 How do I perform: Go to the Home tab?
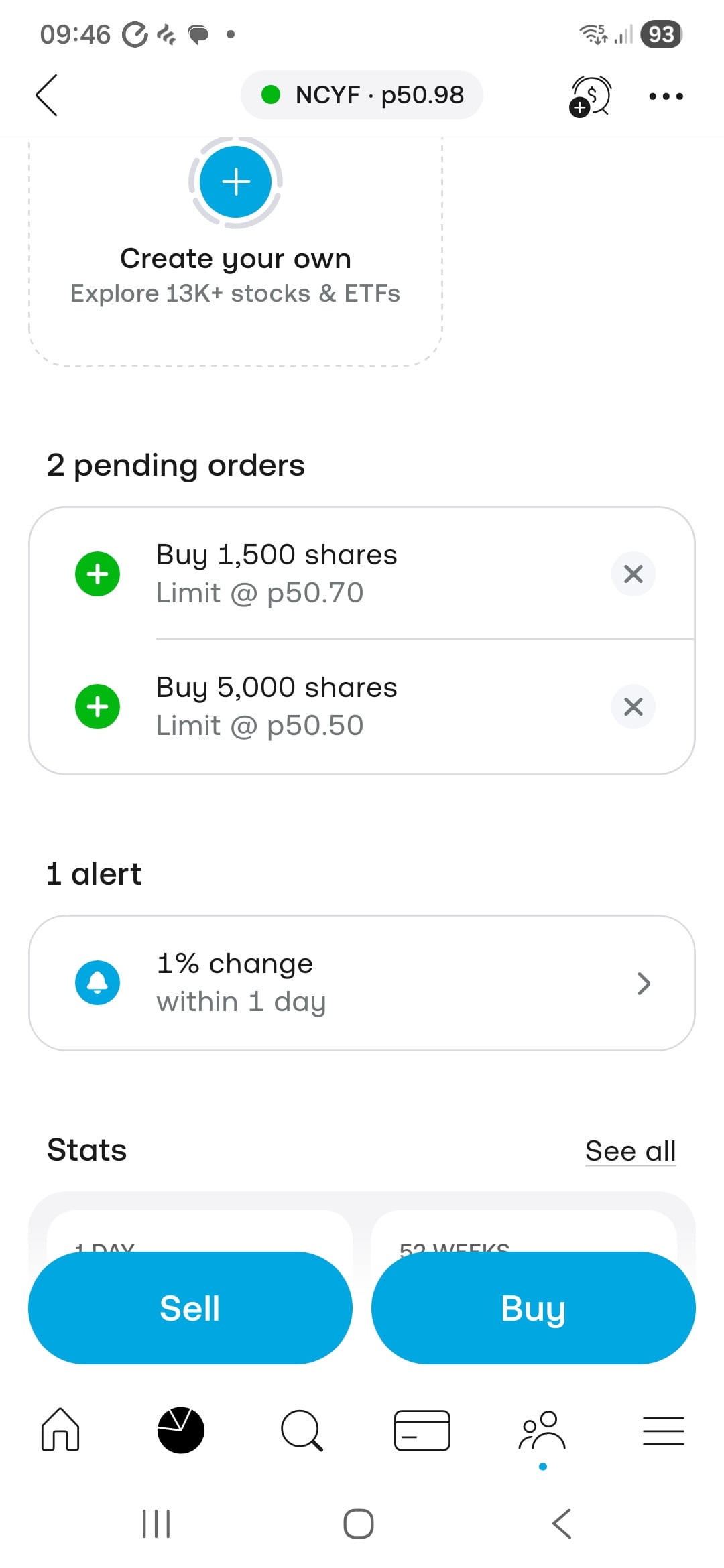60,1430
